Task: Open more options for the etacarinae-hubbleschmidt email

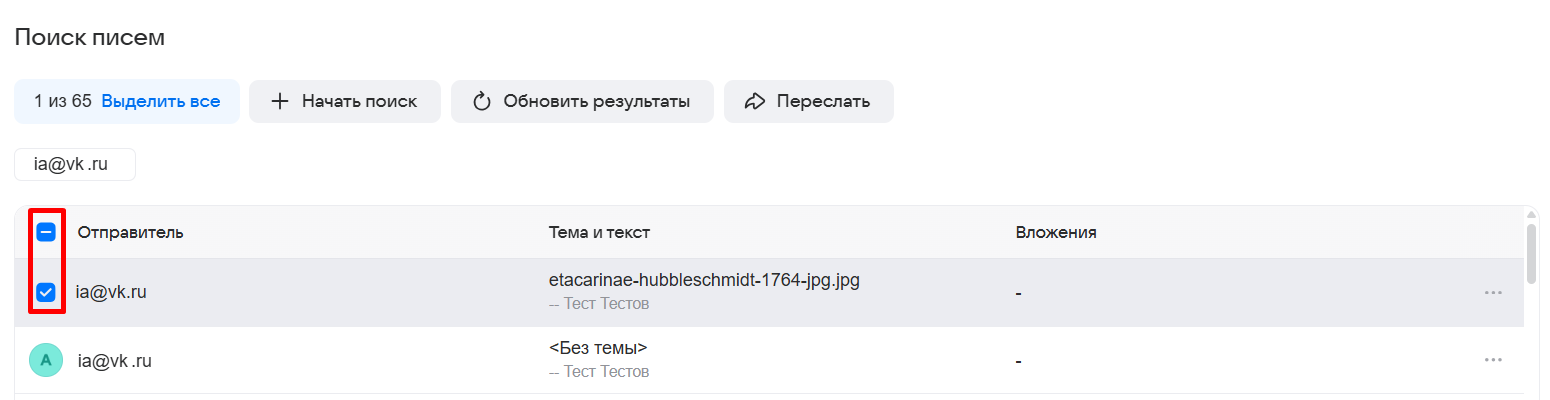Action: click(1493, 293)
